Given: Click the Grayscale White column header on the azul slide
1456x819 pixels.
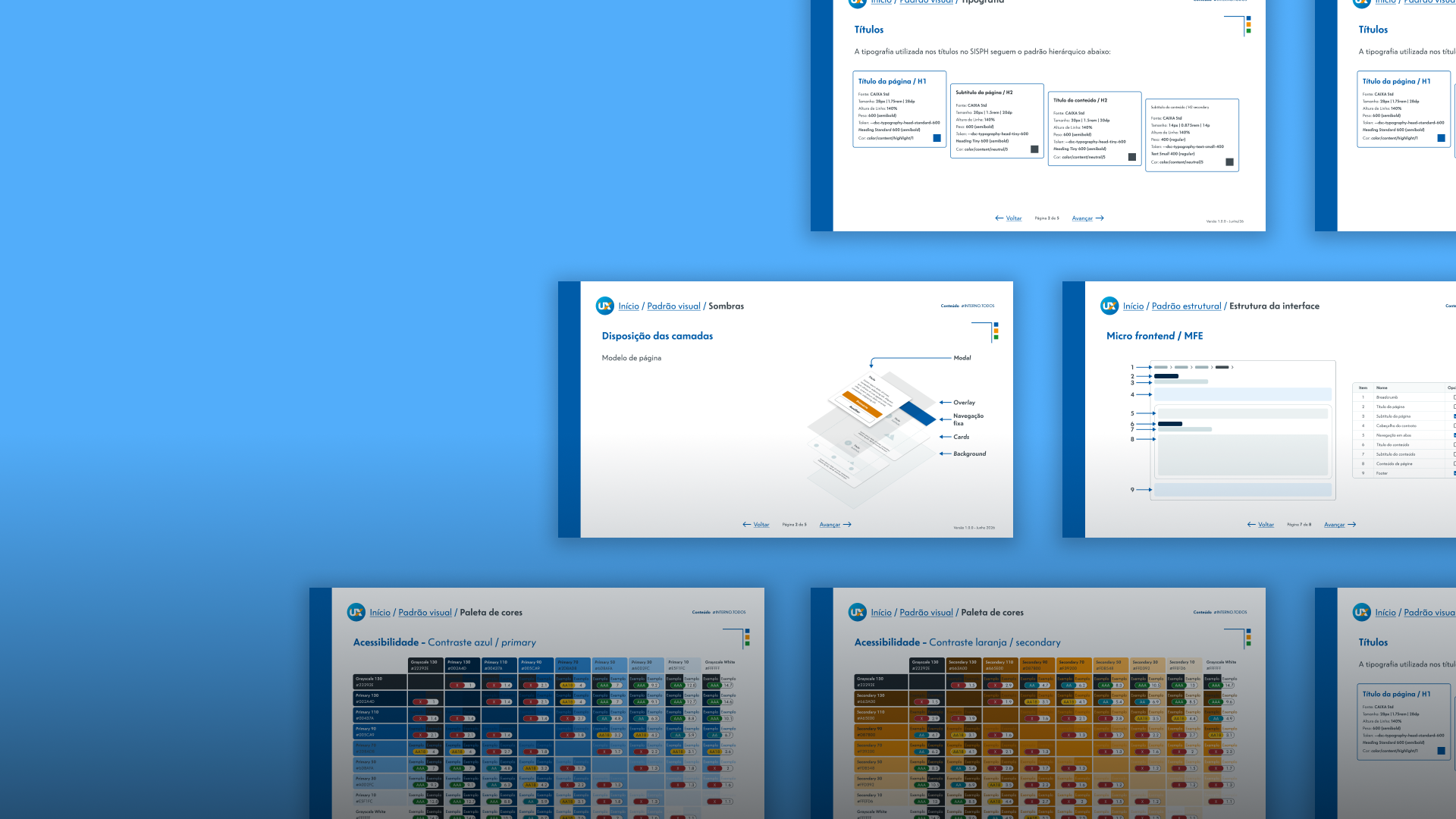Looking at the screenshot, I should coord(720,665).
